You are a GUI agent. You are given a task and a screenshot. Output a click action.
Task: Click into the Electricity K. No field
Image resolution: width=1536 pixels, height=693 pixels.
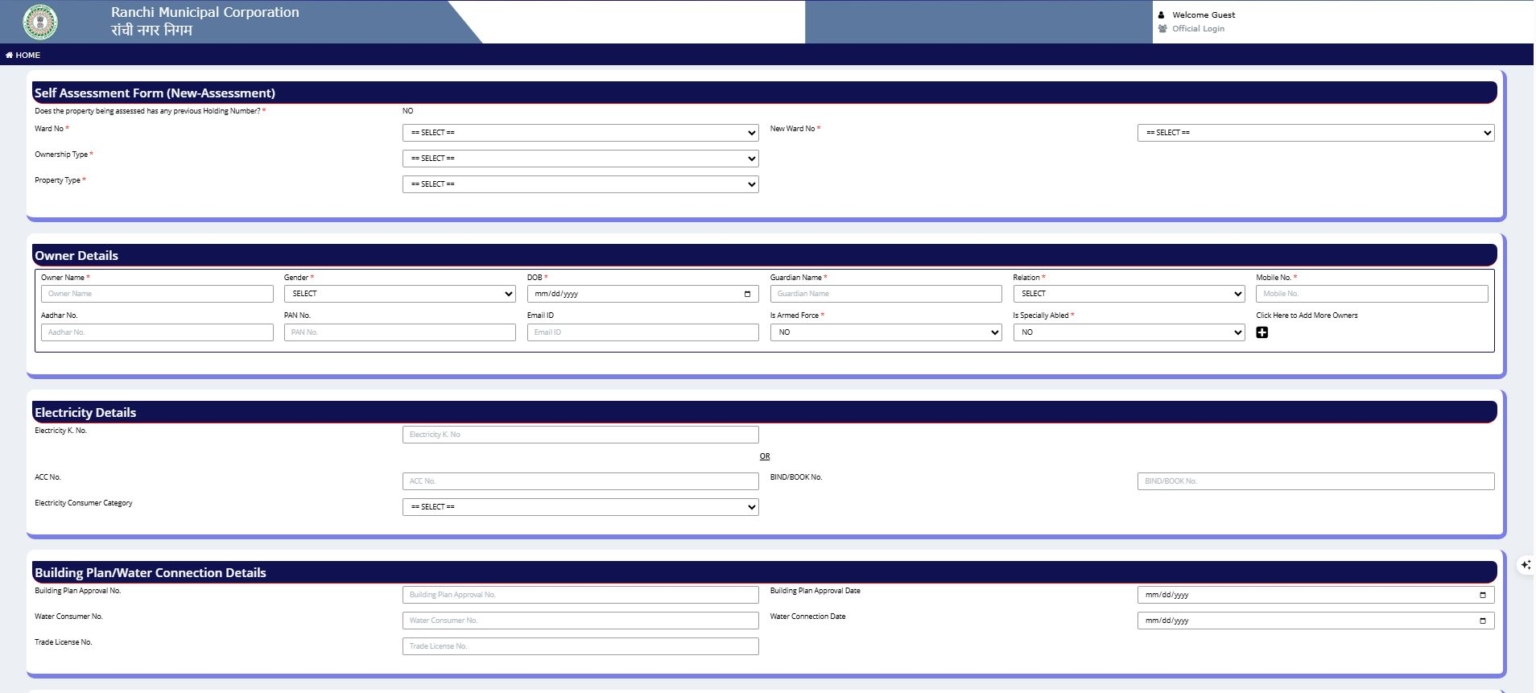click(580, 435)
